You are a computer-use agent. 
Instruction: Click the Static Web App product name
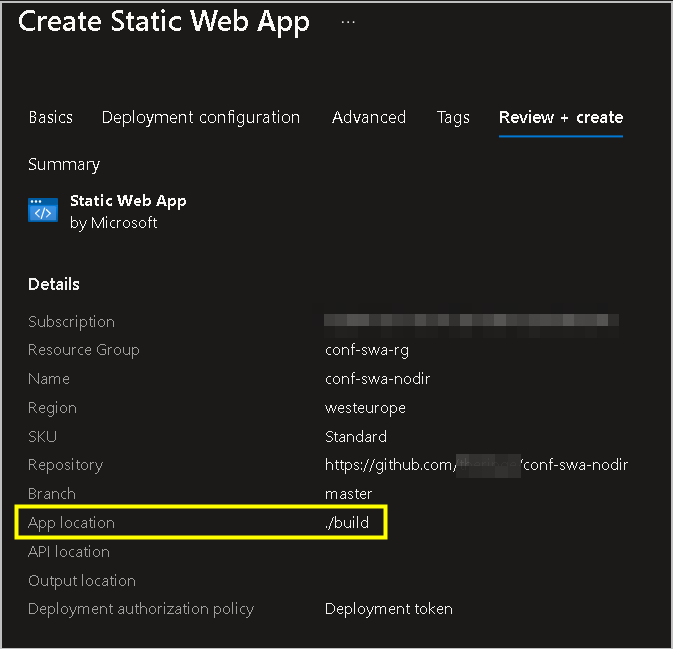pos(128,200)
